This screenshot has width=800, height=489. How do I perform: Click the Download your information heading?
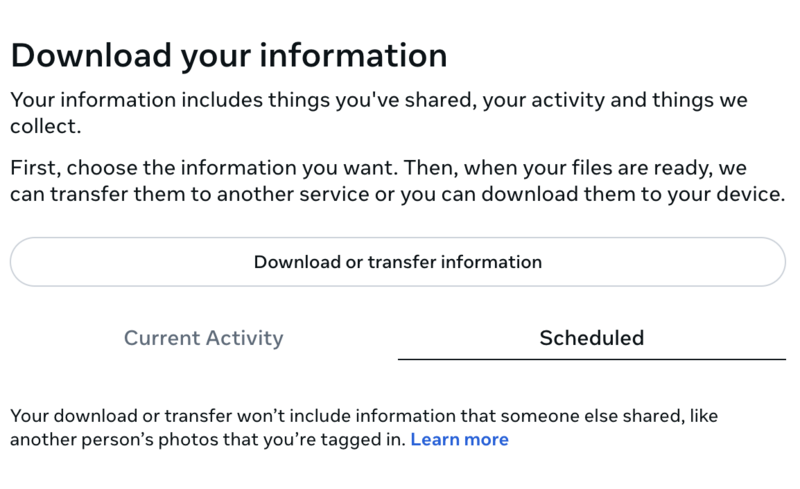[228, 55]
